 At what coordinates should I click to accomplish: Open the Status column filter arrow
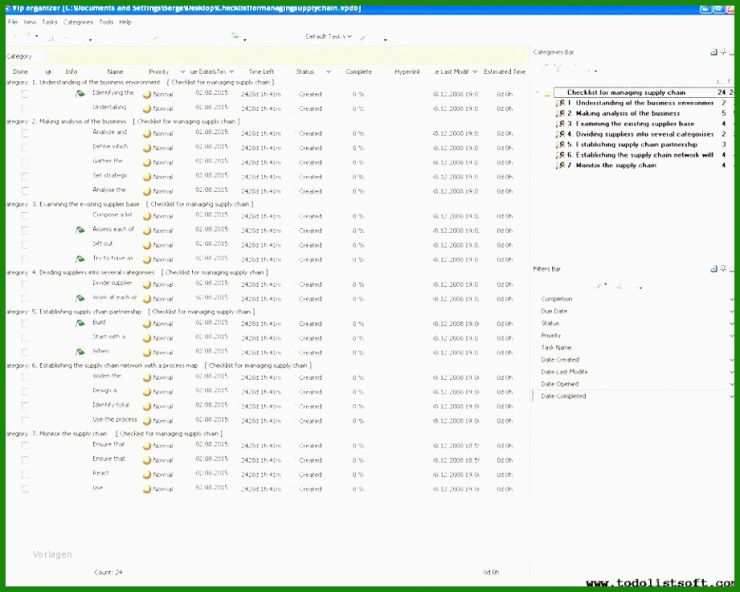point(328,72)
